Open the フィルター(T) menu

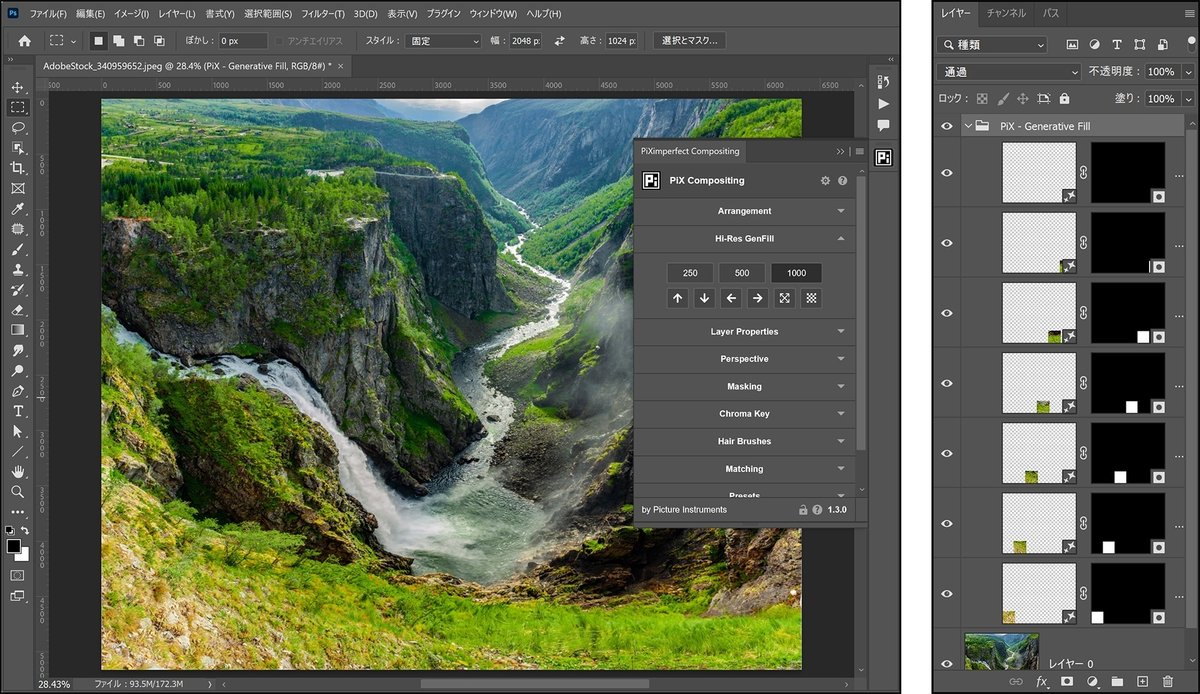(x=322, y=14)
